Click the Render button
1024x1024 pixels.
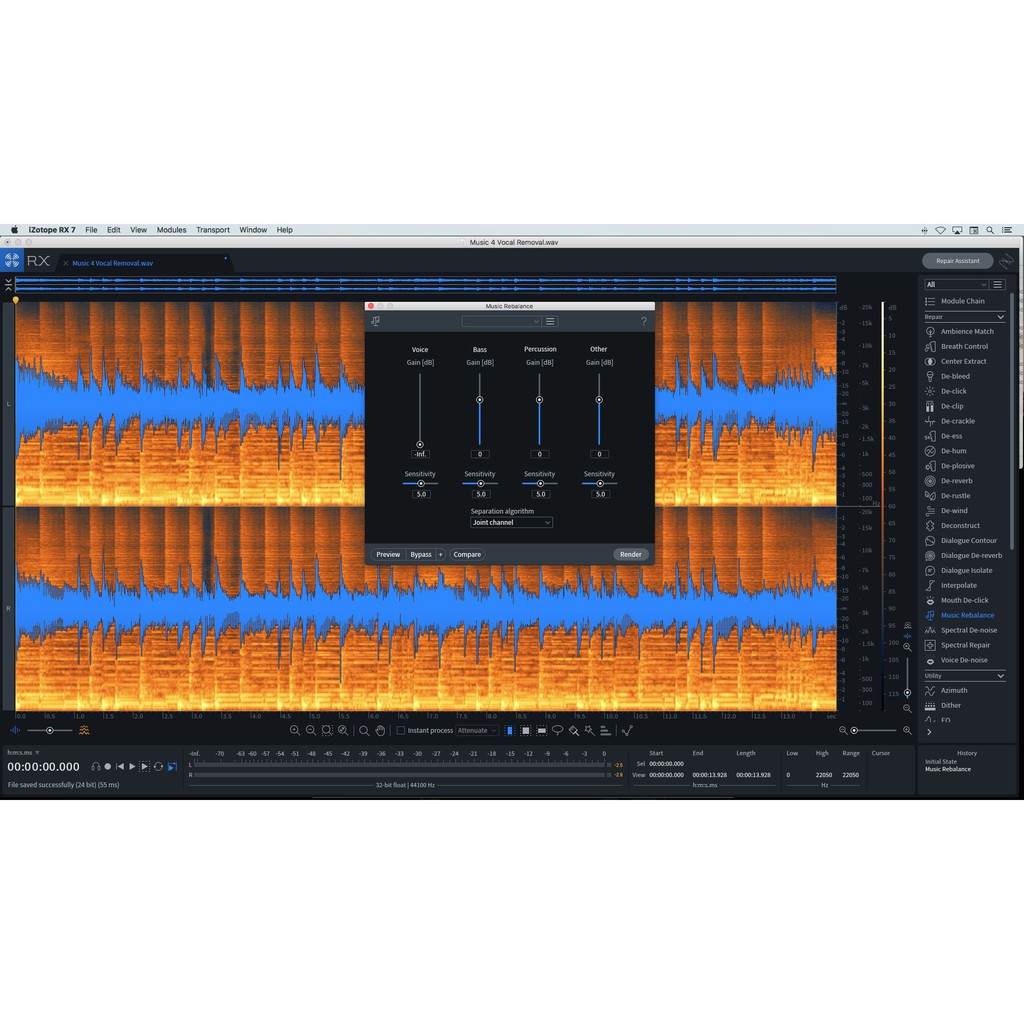pos(630,553)
